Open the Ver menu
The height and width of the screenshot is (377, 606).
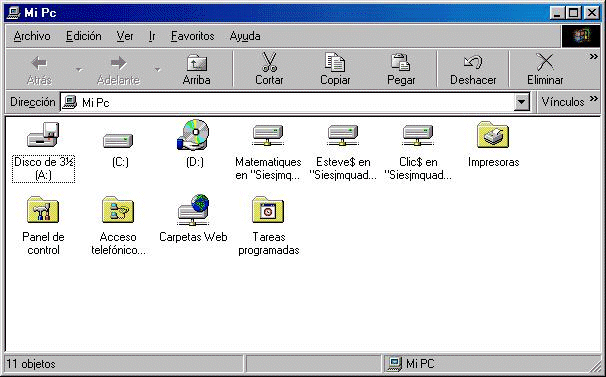pyautogui.click(x=125, y=36)
